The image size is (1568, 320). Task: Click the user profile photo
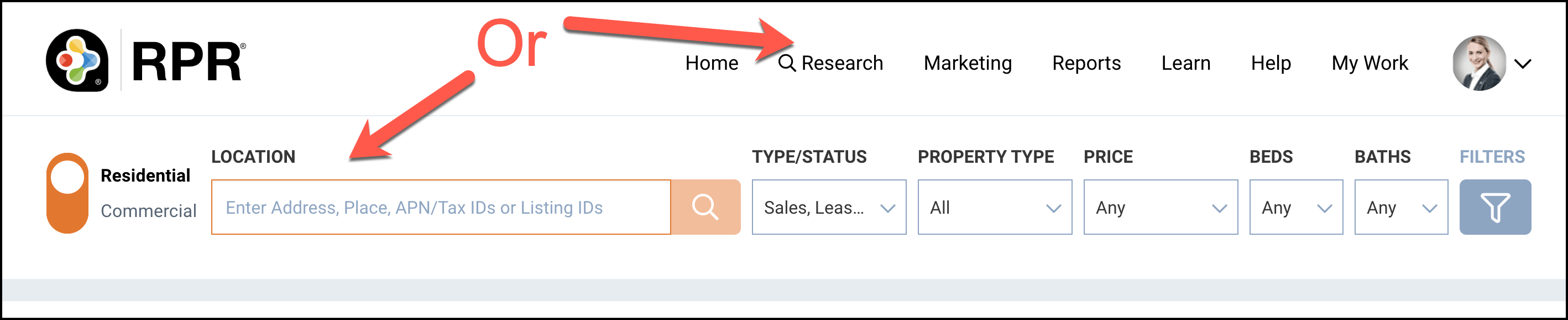[1478, 63]
